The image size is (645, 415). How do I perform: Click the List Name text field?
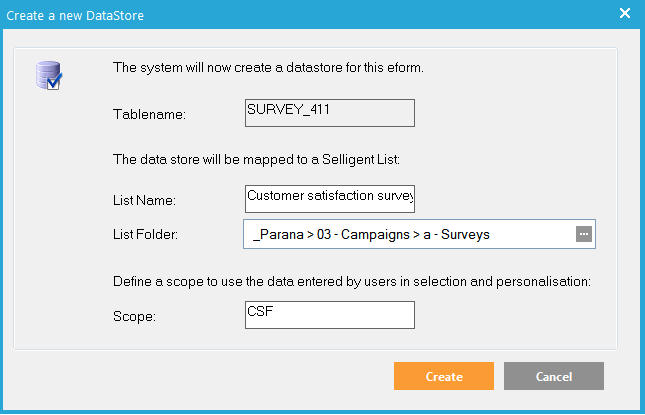pos(329,198)
